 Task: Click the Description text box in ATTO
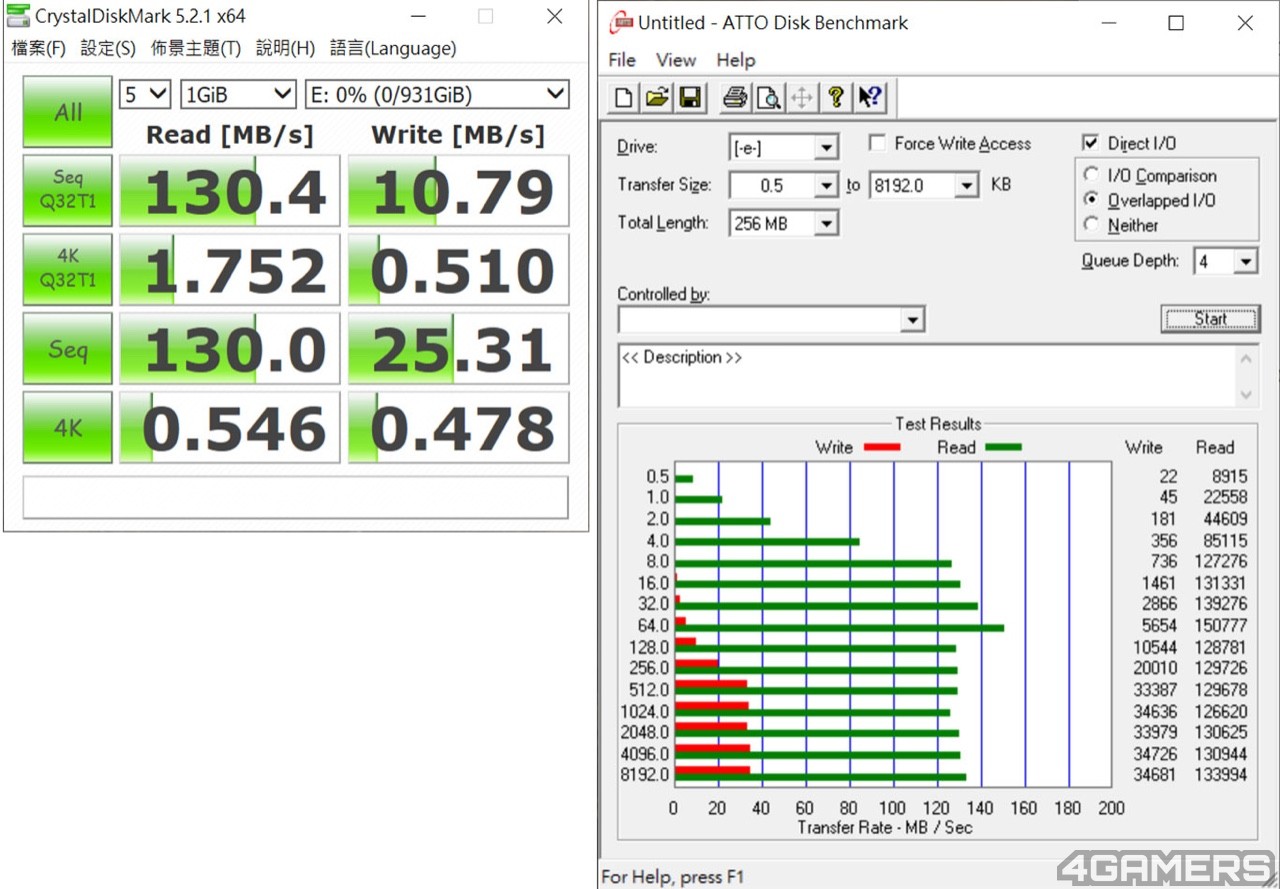pyautogui.click(x=927, y=377)
